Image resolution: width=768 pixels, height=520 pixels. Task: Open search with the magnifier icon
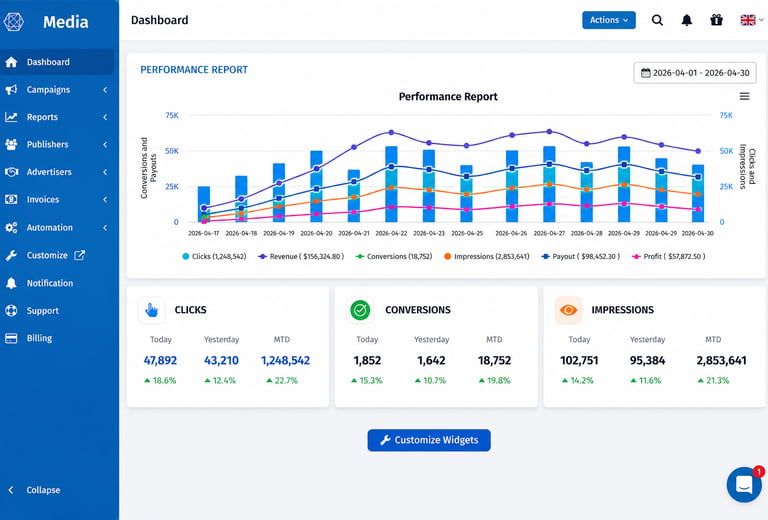click(x=657, y=20)
